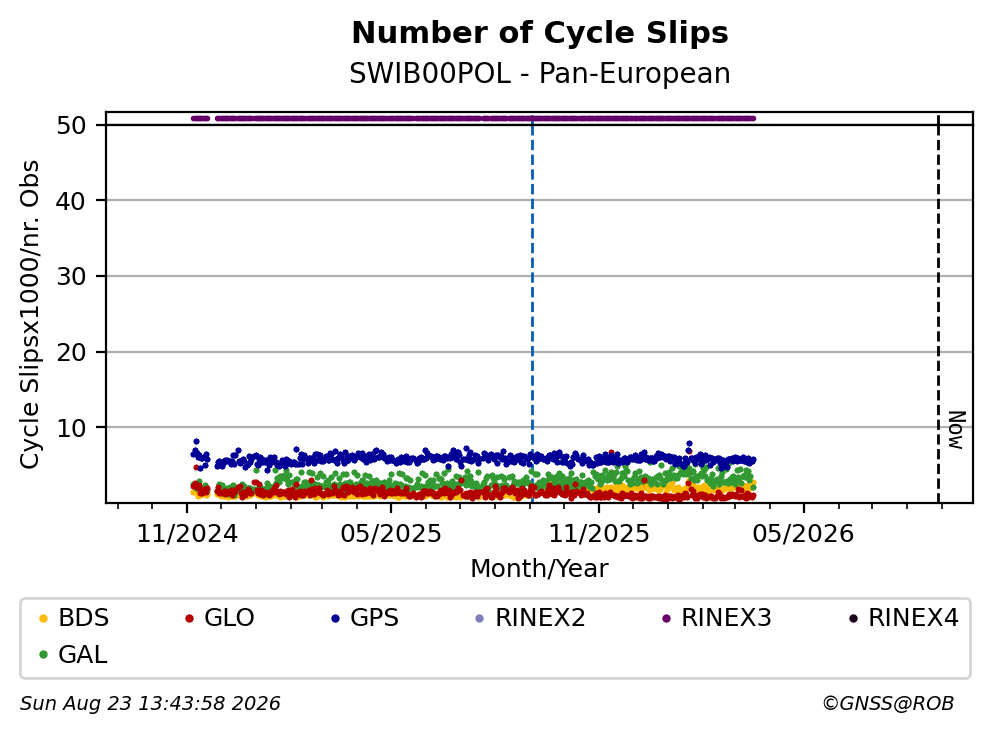Click the RINEX2 legend label
Viewport: 993px width, 734px height.
click(x=540, y=617)
